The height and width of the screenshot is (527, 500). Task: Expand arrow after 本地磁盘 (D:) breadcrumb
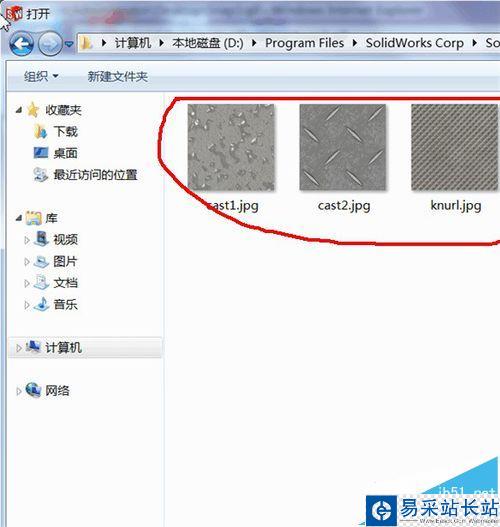254,43
